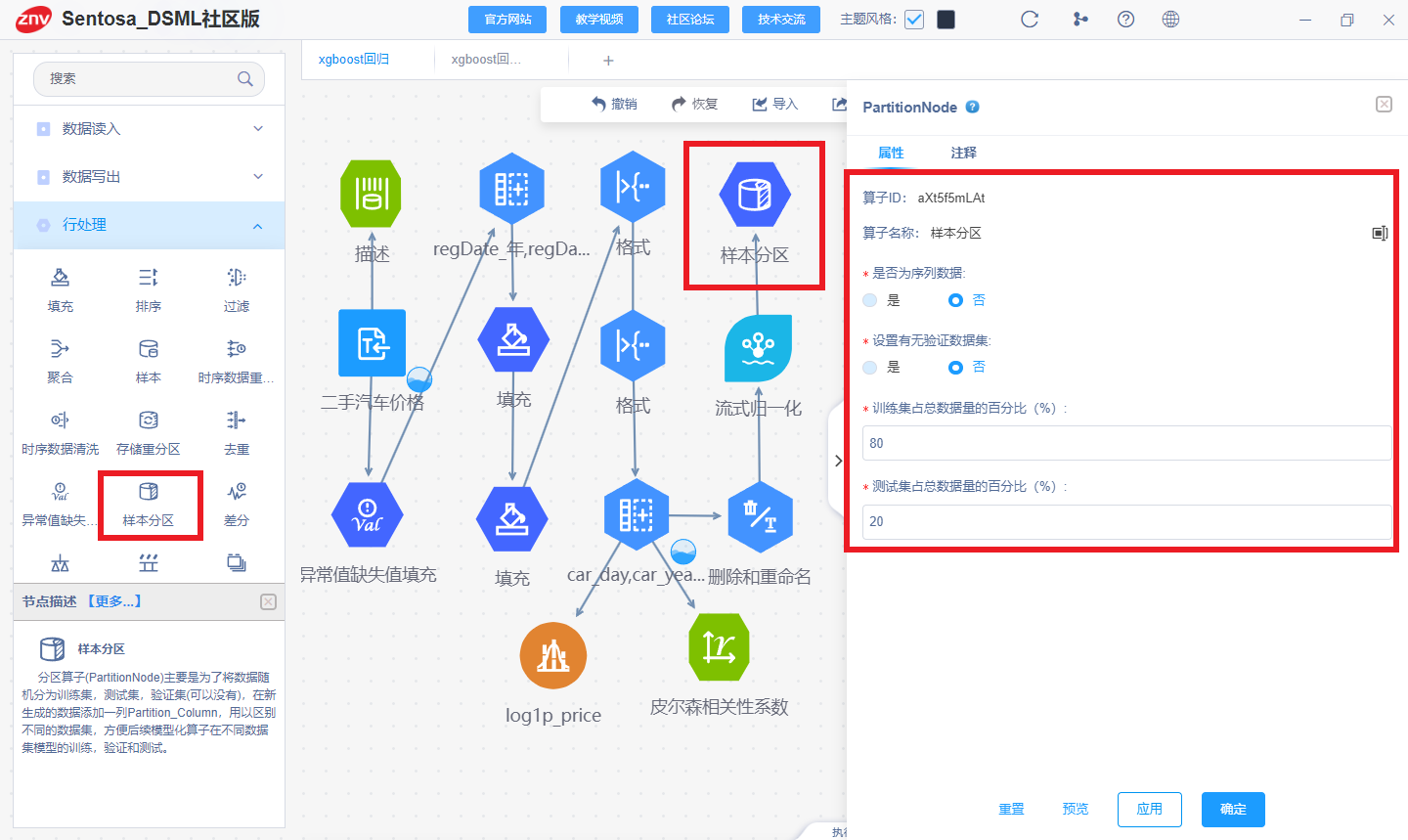Open the language globe icon
Screen dimensions: 1408x840
point(1170,20)
